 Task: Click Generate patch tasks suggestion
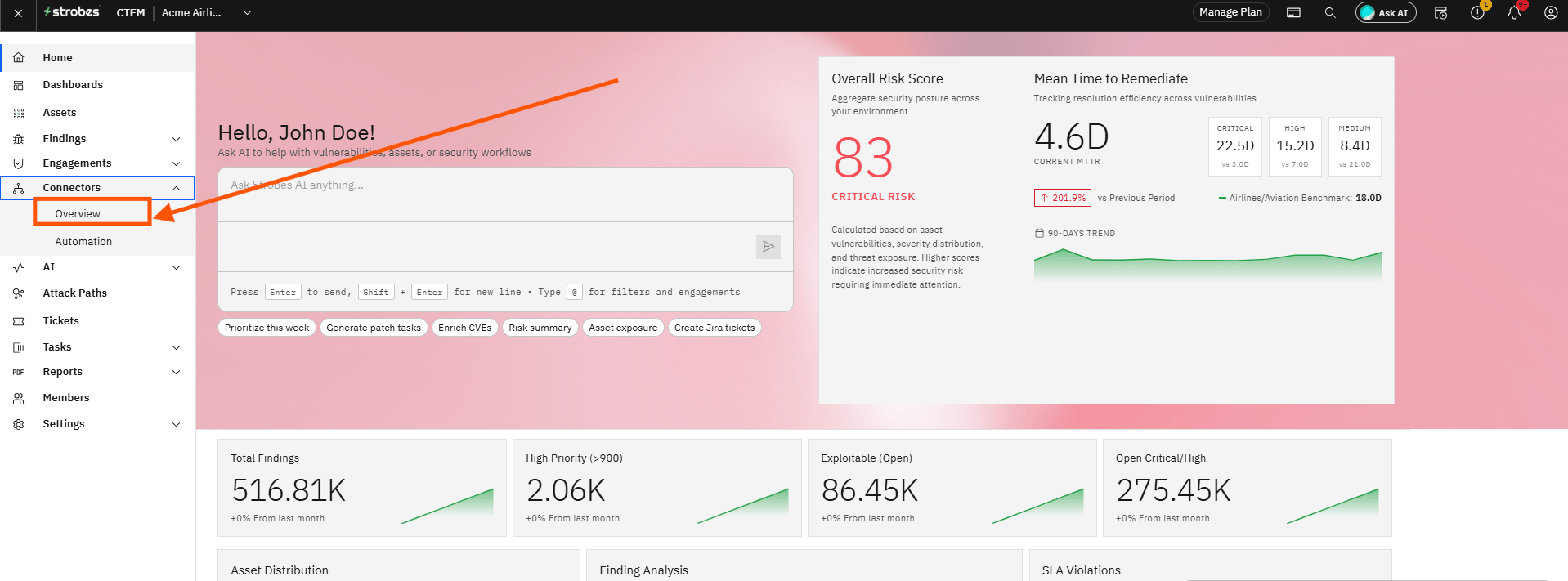374,328
